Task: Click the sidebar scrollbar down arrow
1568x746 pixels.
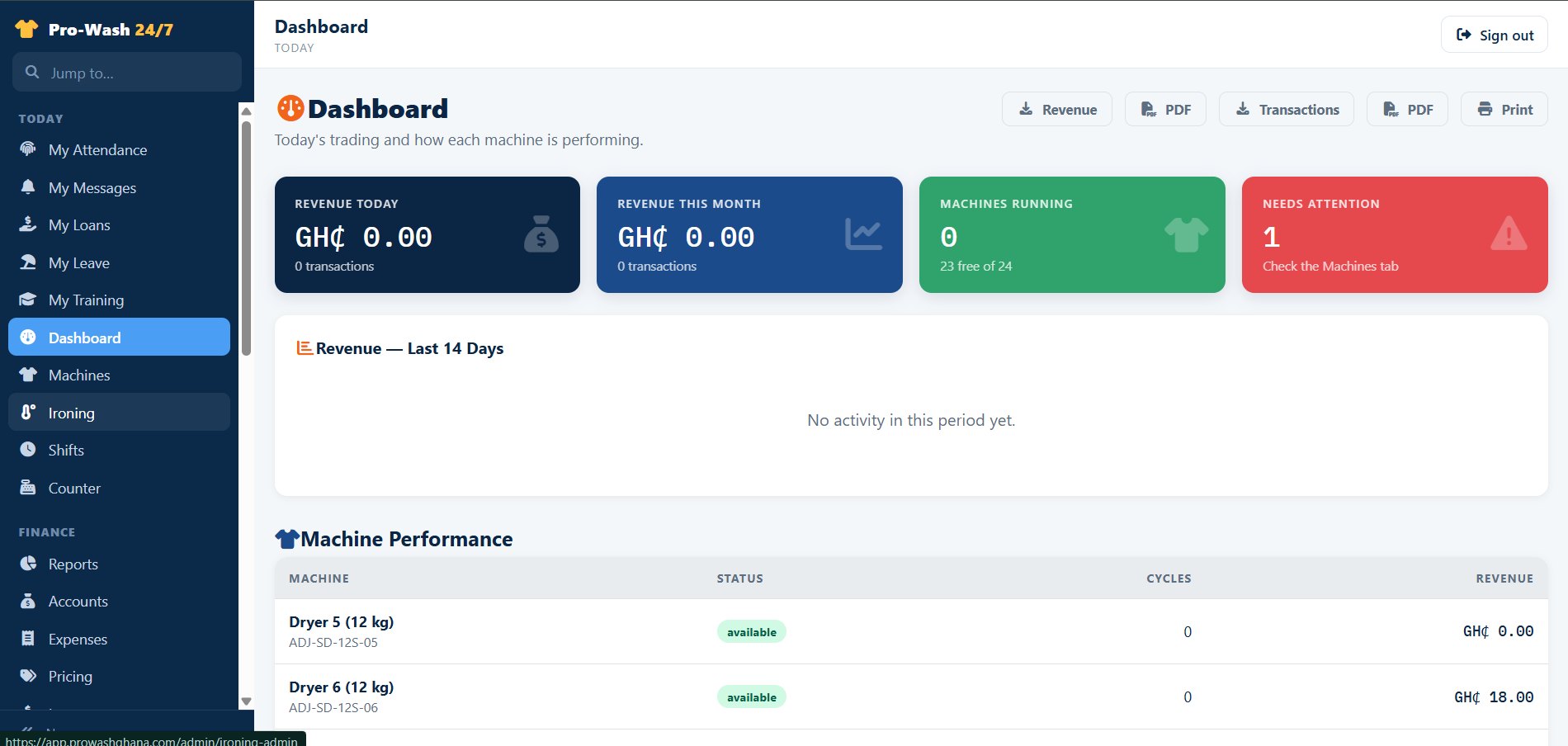Action: pyautogui.click(x=246, y=701)
